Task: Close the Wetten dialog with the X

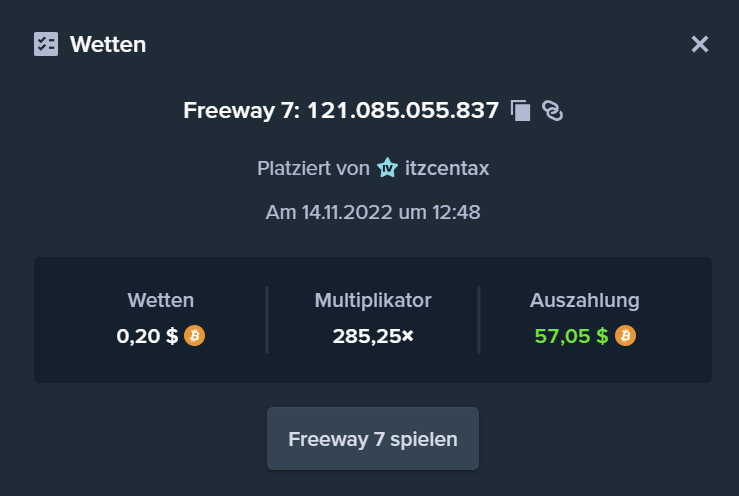Action: [x=700, y=44]
